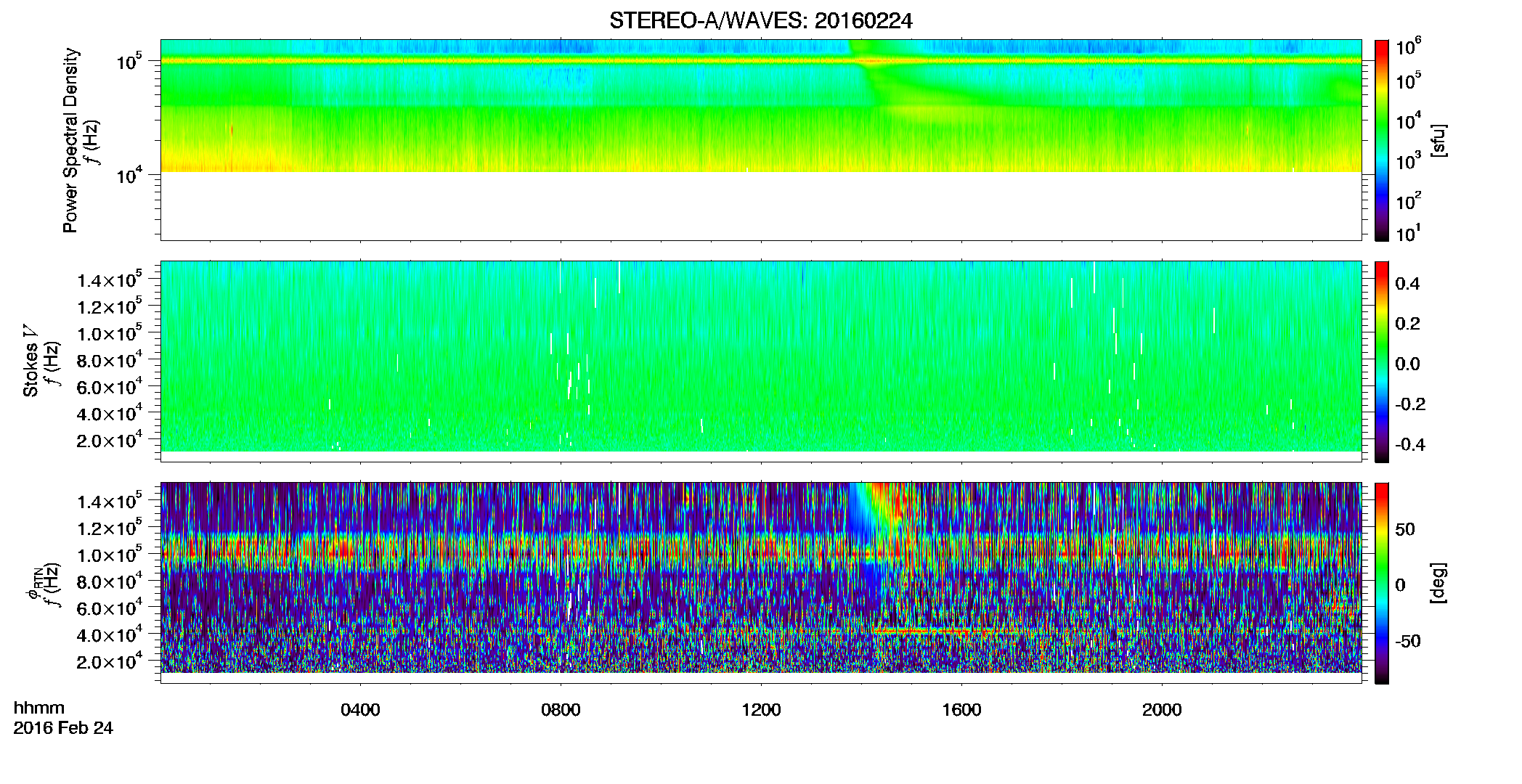Click the 0400 time tick label
Viewport: 1522px width, 784px height.
(x=360, y=710)
